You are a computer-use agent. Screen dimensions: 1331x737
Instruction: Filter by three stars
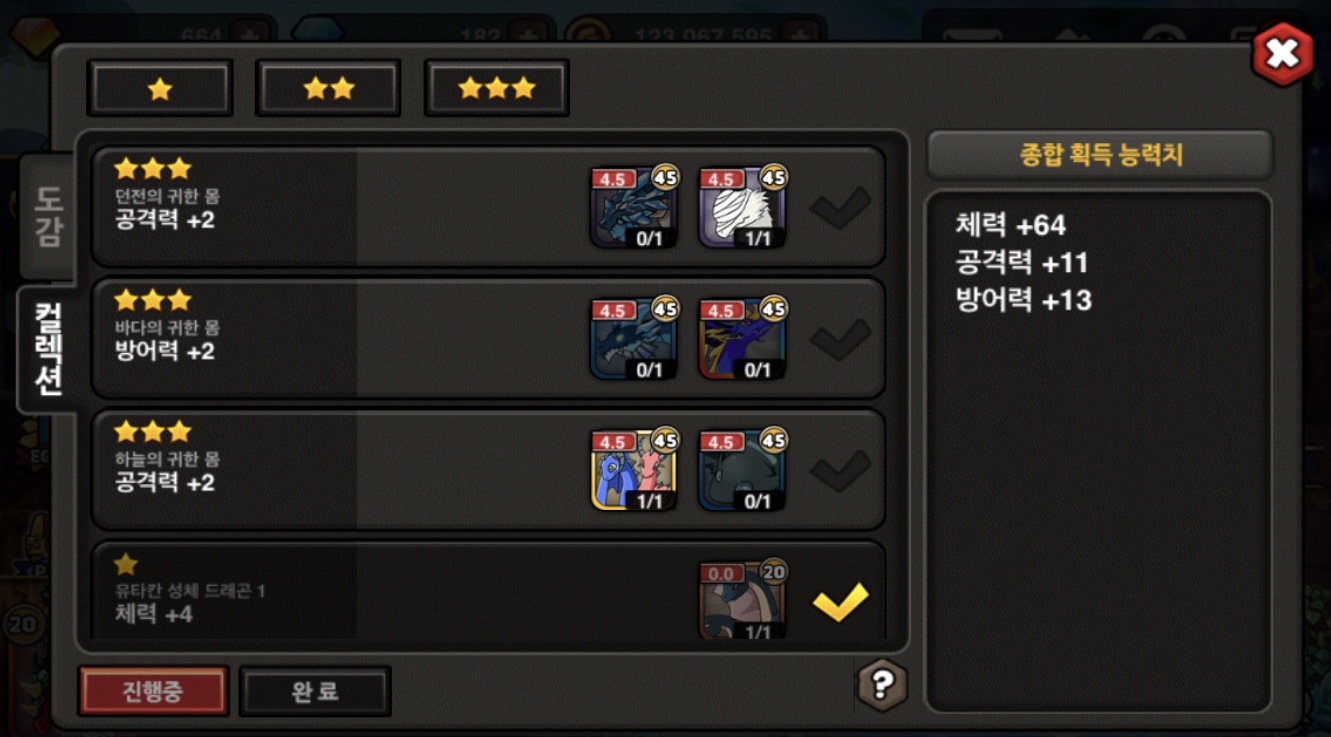[x=497, y=89]
